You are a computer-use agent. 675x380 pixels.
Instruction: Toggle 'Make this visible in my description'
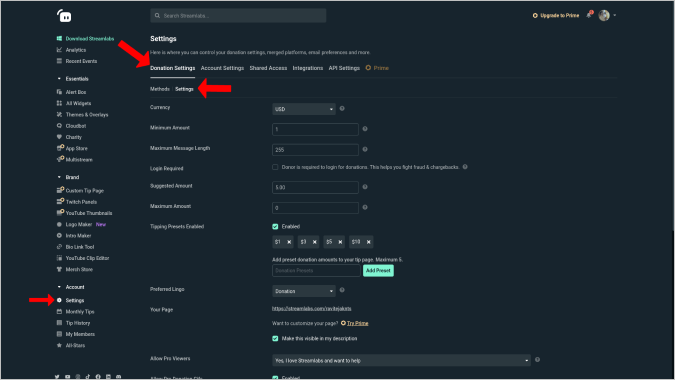click(275, 339)
